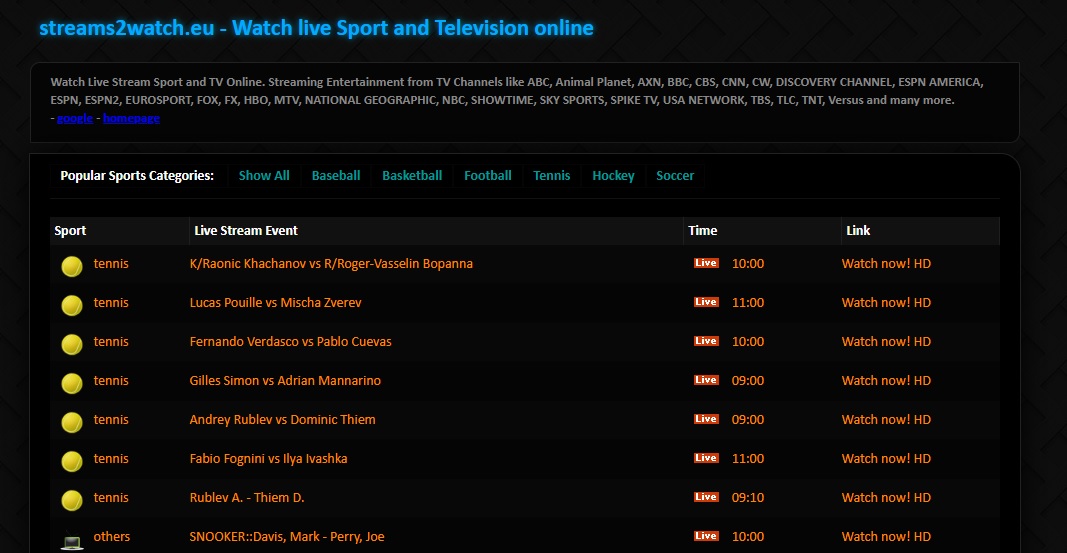1067x553 pixels.
Task: Select the Show All category
Action: [x=264, y=175]
